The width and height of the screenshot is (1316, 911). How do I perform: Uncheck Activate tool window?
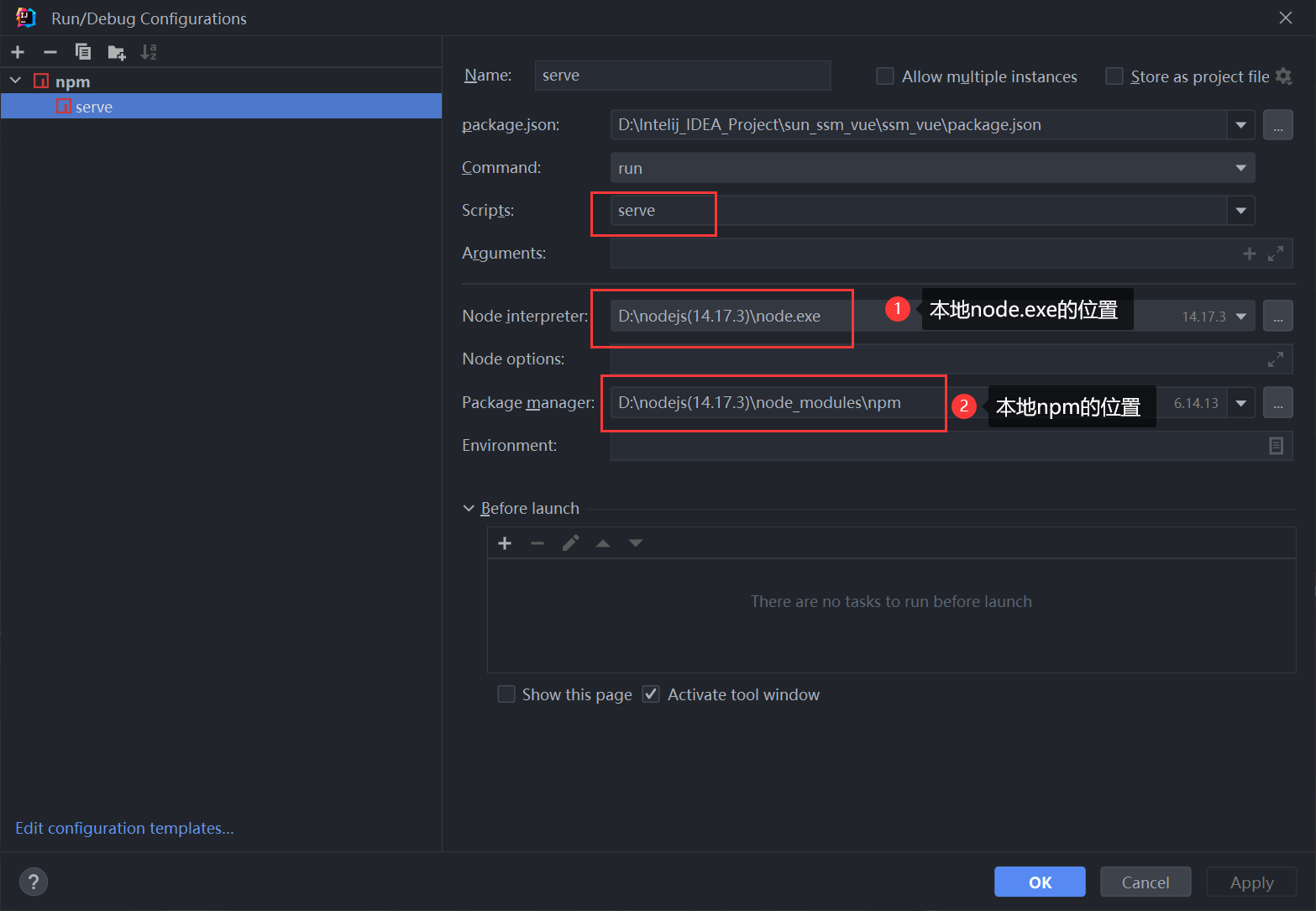(651, 694)
